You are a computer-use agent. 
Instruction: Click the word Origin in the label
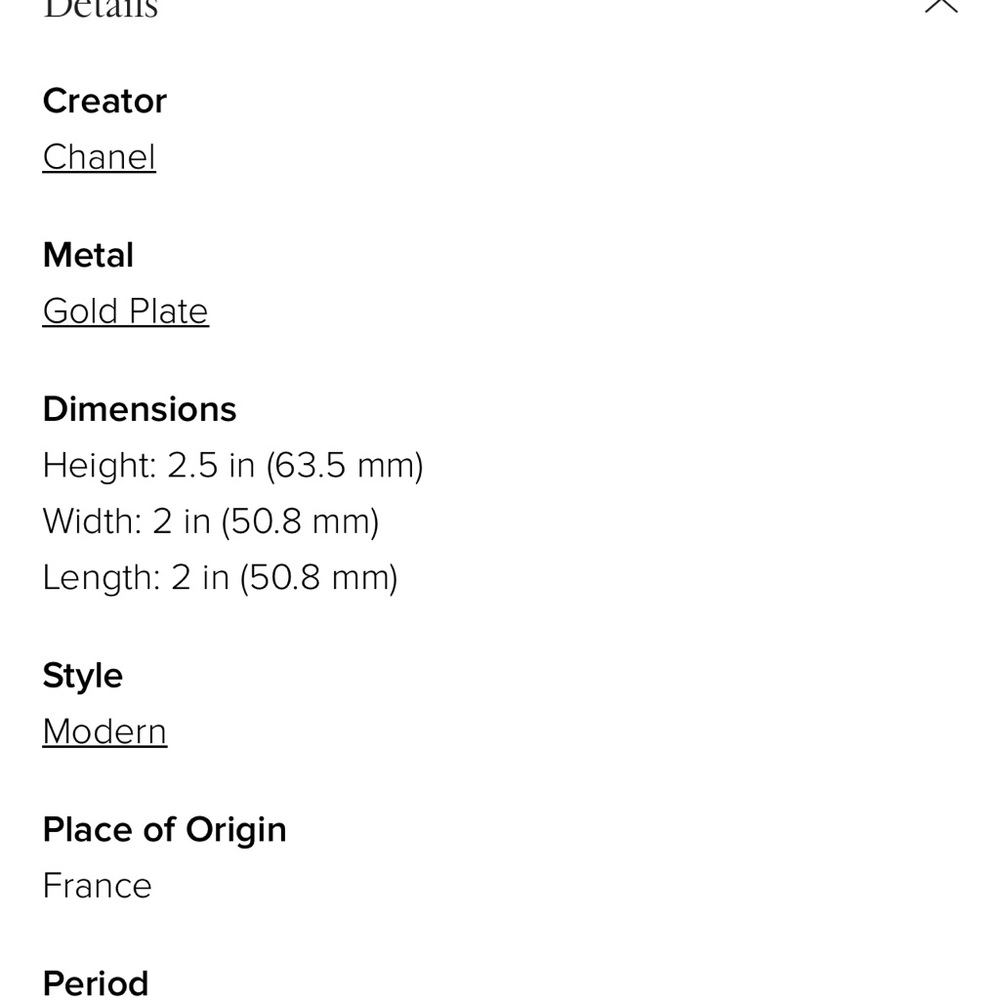tap(236, 830)
